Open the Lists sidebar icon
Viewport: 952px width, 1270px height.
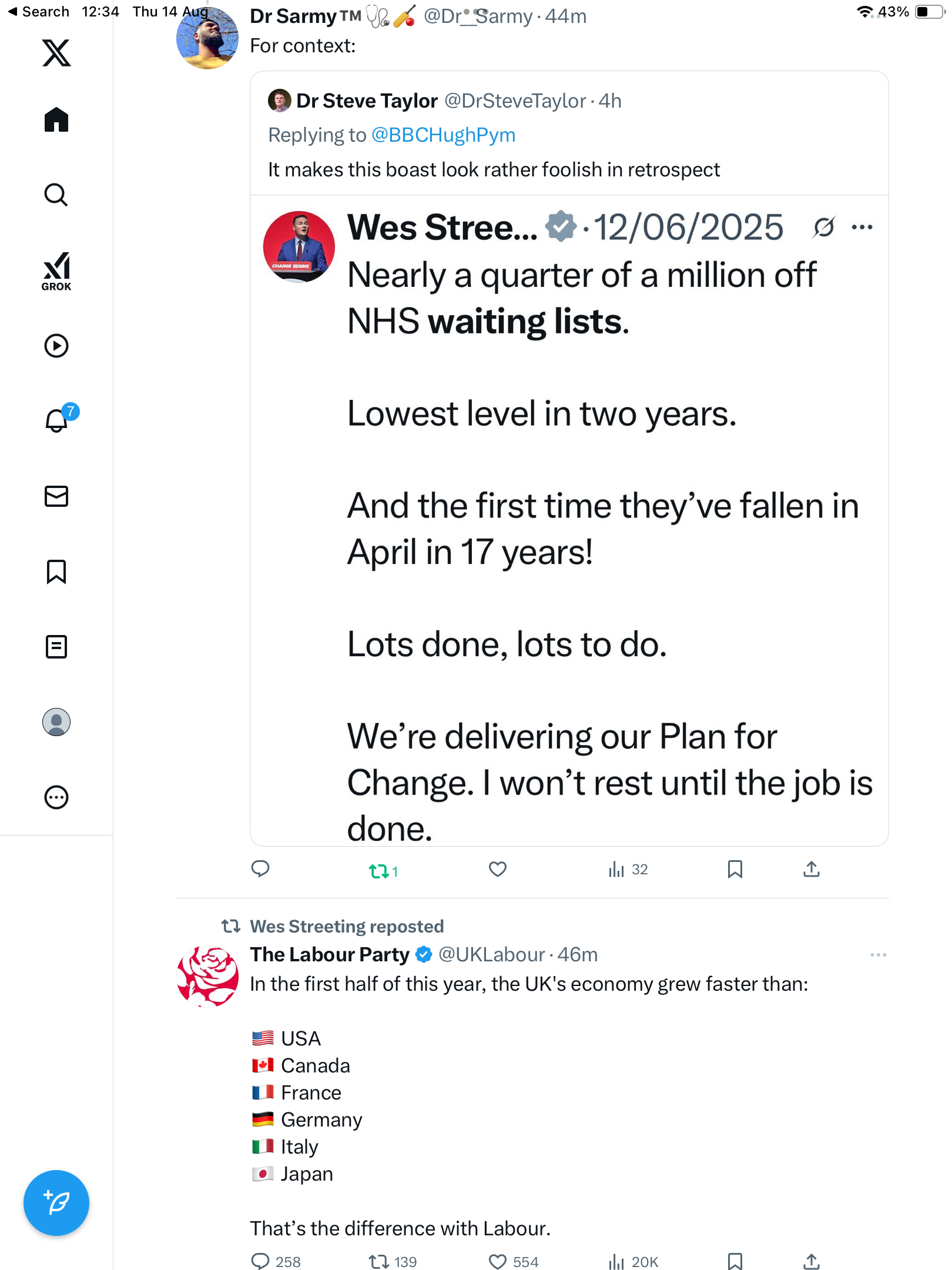click(56, 647)
